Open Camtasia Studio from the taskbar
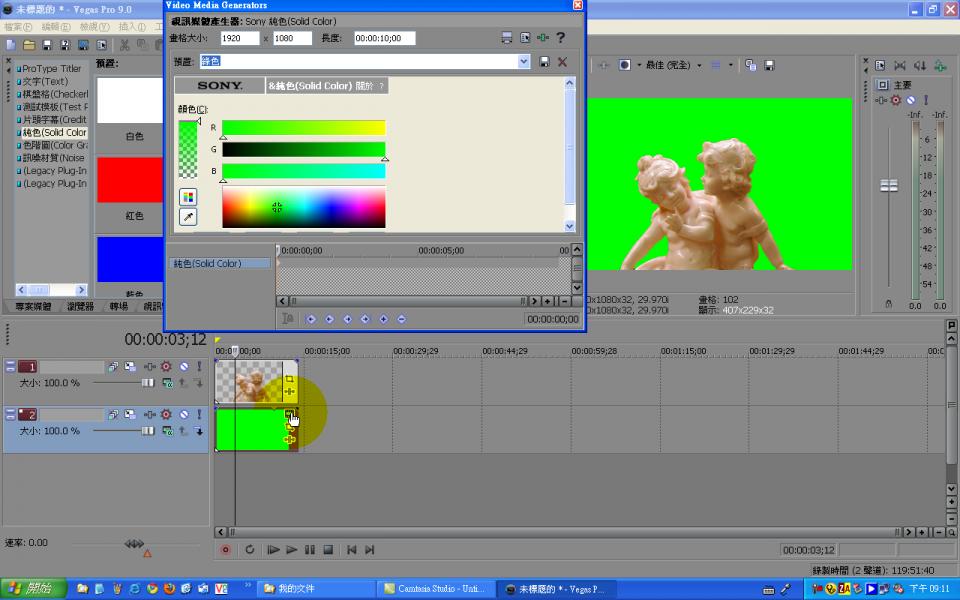The image size is (960, 600). coord(435,589)
